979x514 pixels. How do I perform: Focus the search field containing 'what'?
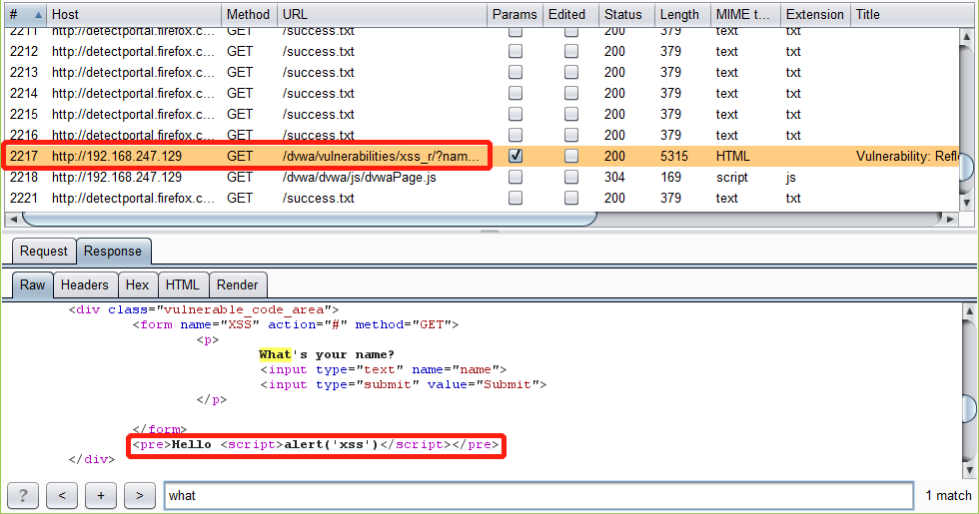coord(539,496)
